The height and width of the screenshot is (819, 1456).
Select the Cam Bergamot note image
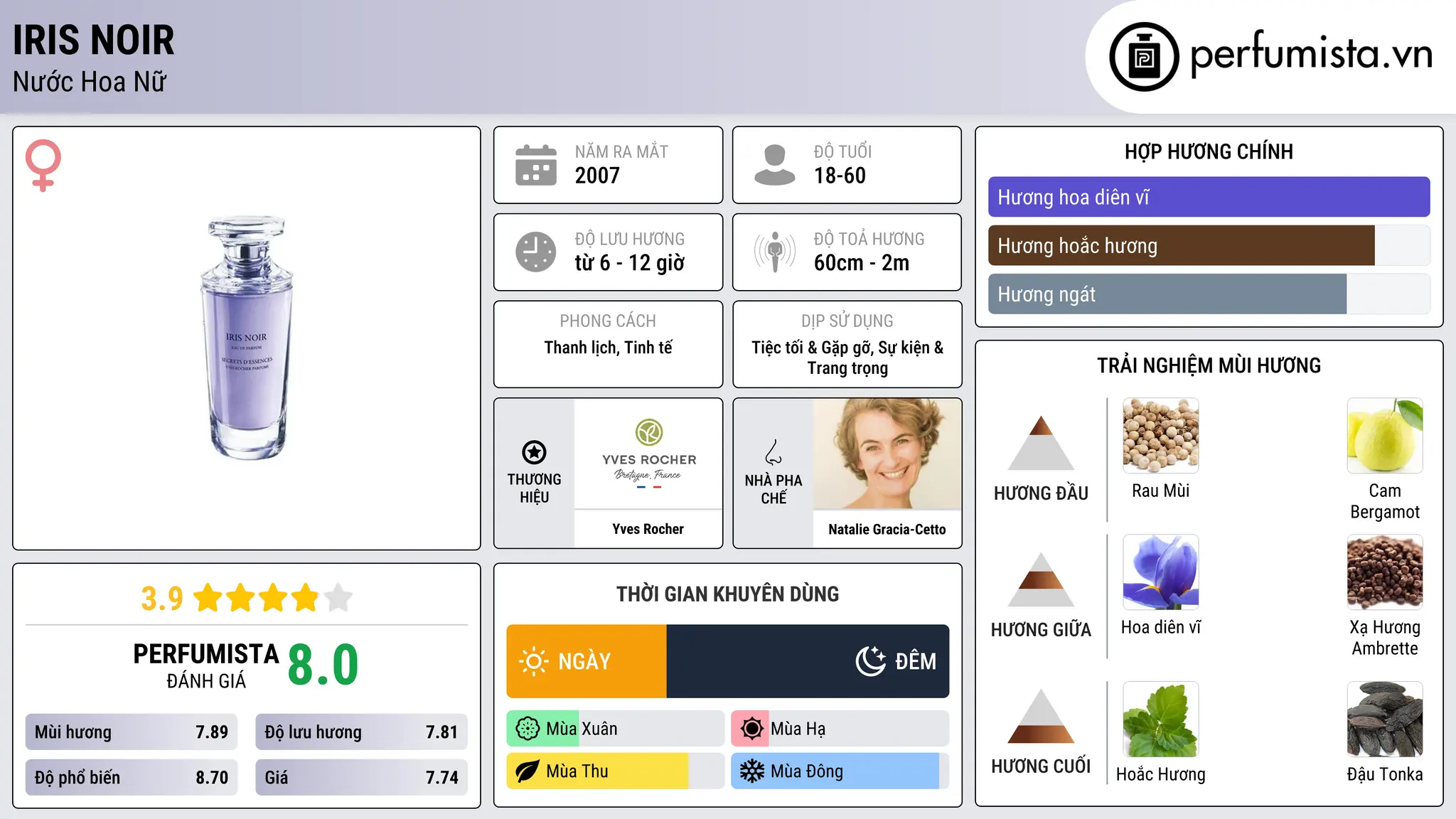coord(1385,436)
